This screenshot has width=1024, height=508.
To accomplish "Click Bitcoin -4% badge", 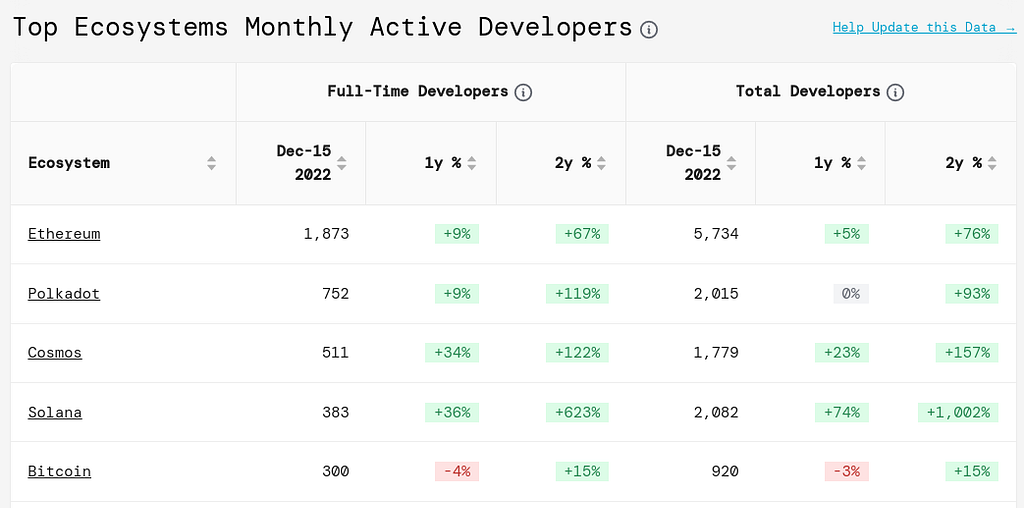I will tap(456, 471).
